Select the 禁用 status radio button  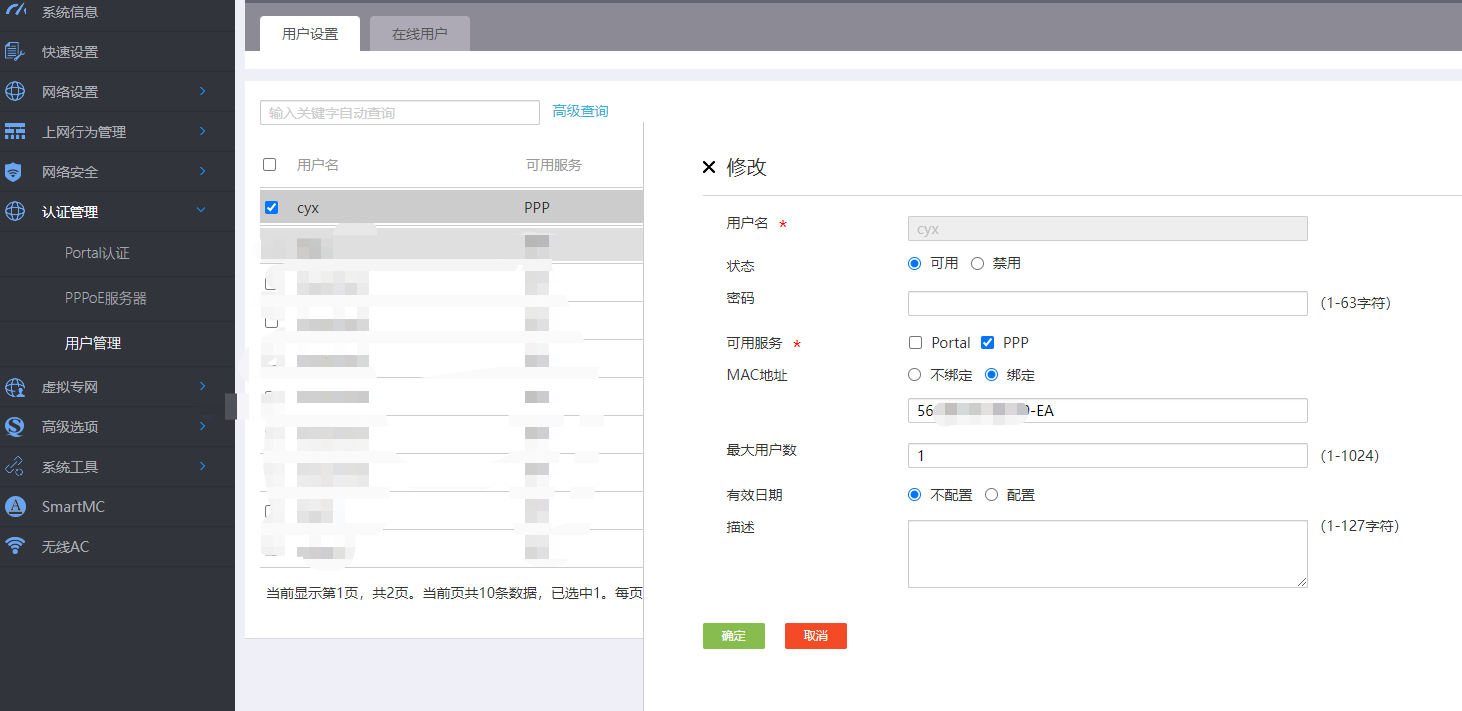click(978, 264)
